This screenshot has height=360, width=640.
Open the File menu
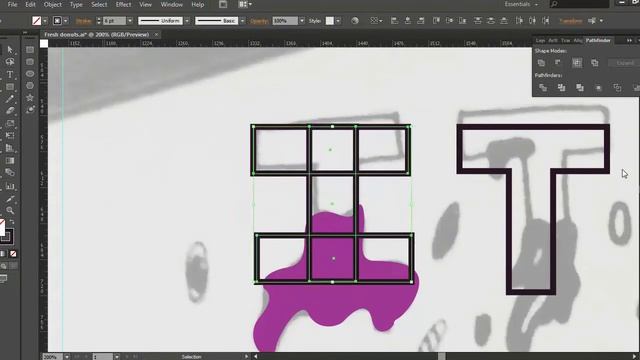click(13, 4)
